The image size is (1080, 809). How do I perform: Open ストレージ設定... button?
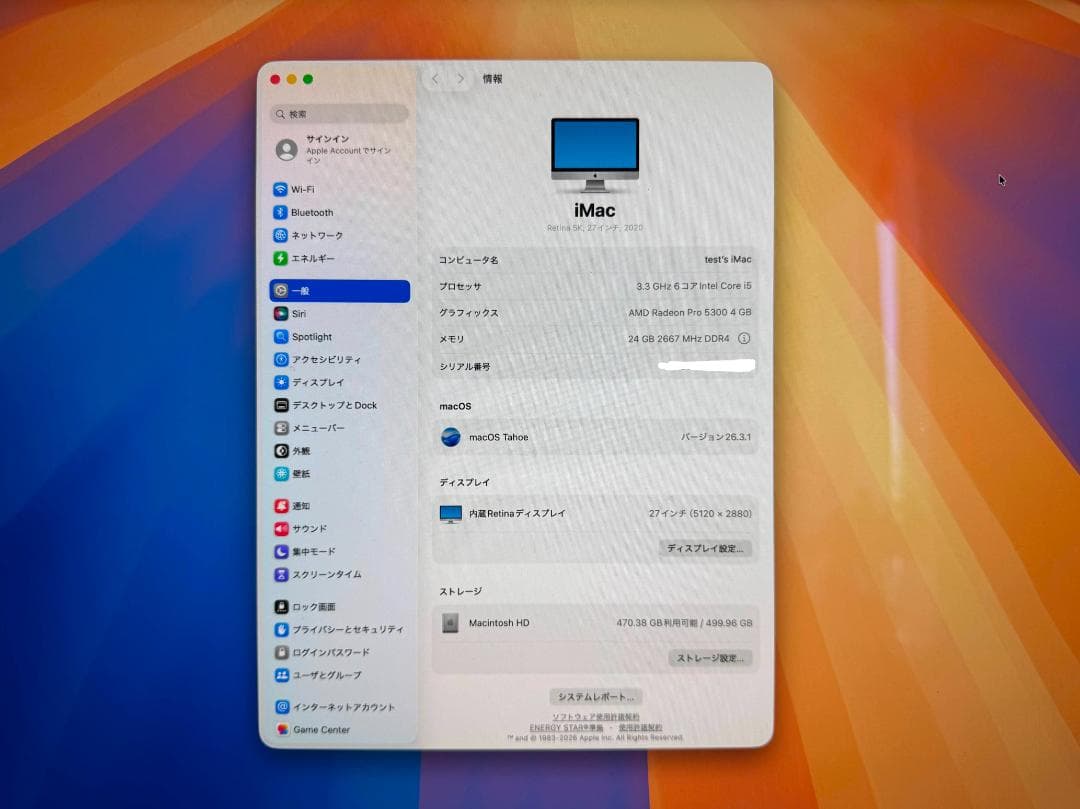point(710,658)
